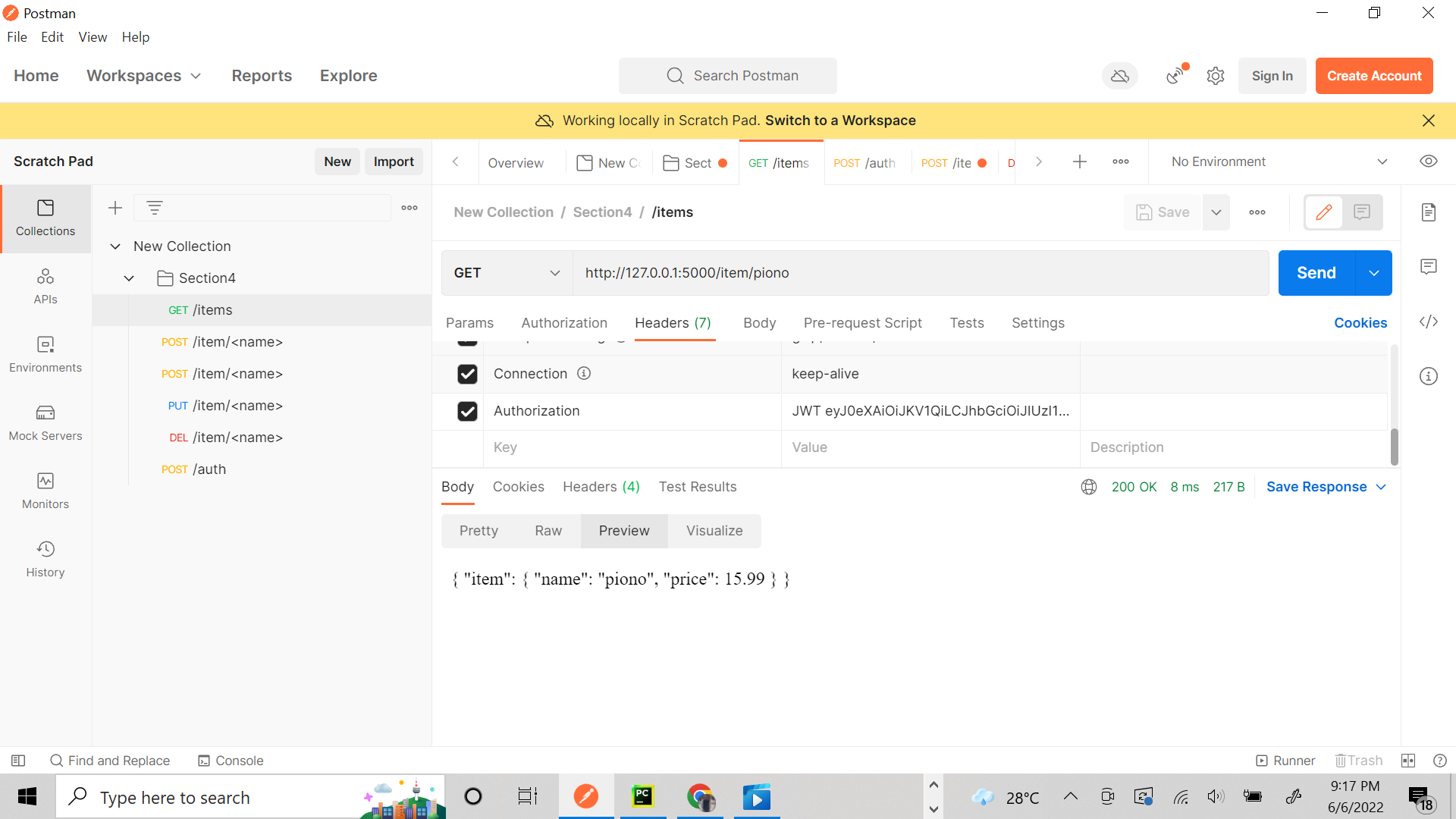The height and width of the screenshot is (819, 1456).
Task: Open the satellite notifications icon
Action: 1175,75
